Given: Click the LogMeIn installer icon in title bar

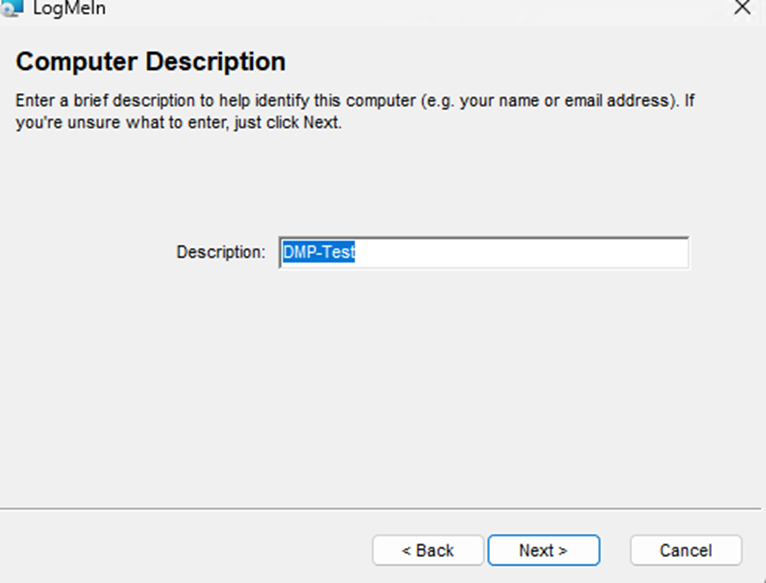Looking at the screenshot, I should pyautogui.click(x=12, y=7).
